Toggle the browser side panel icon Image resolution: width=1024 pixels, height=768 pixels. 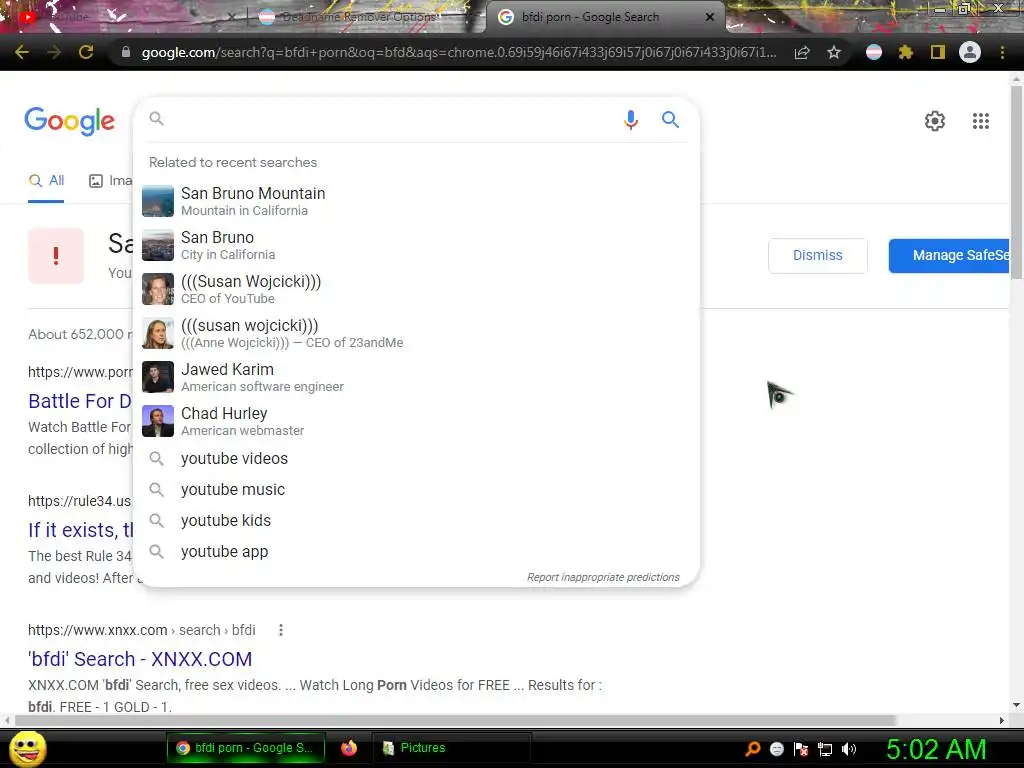(938, 52)
